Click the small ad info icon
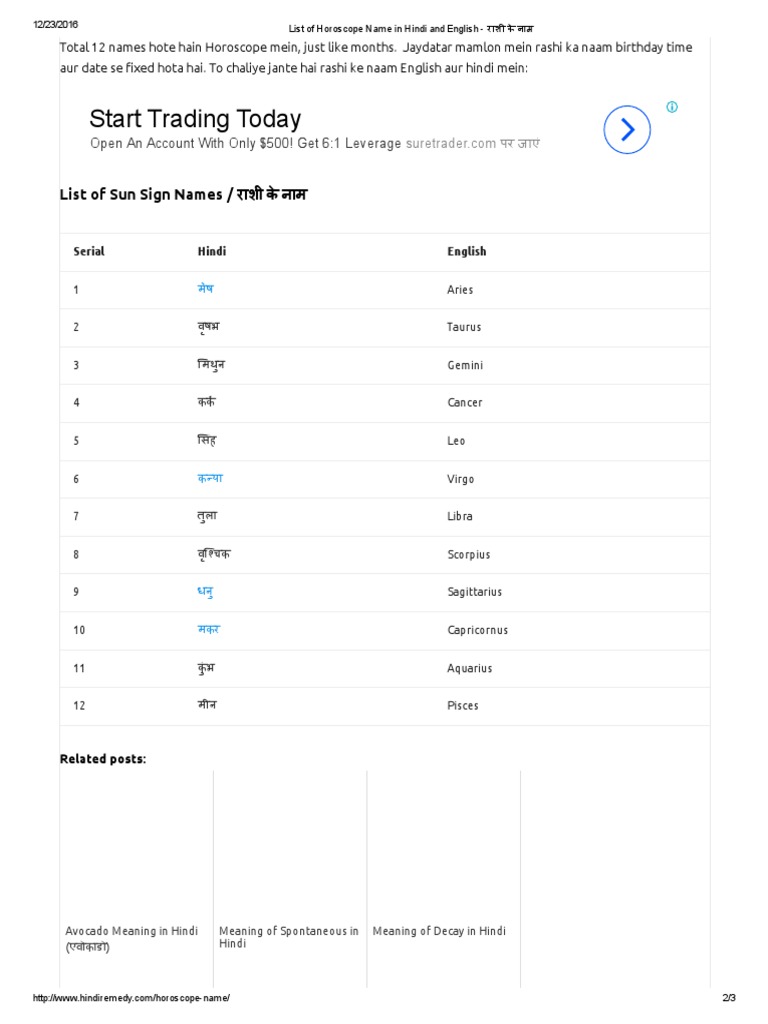 coord(672,107)
